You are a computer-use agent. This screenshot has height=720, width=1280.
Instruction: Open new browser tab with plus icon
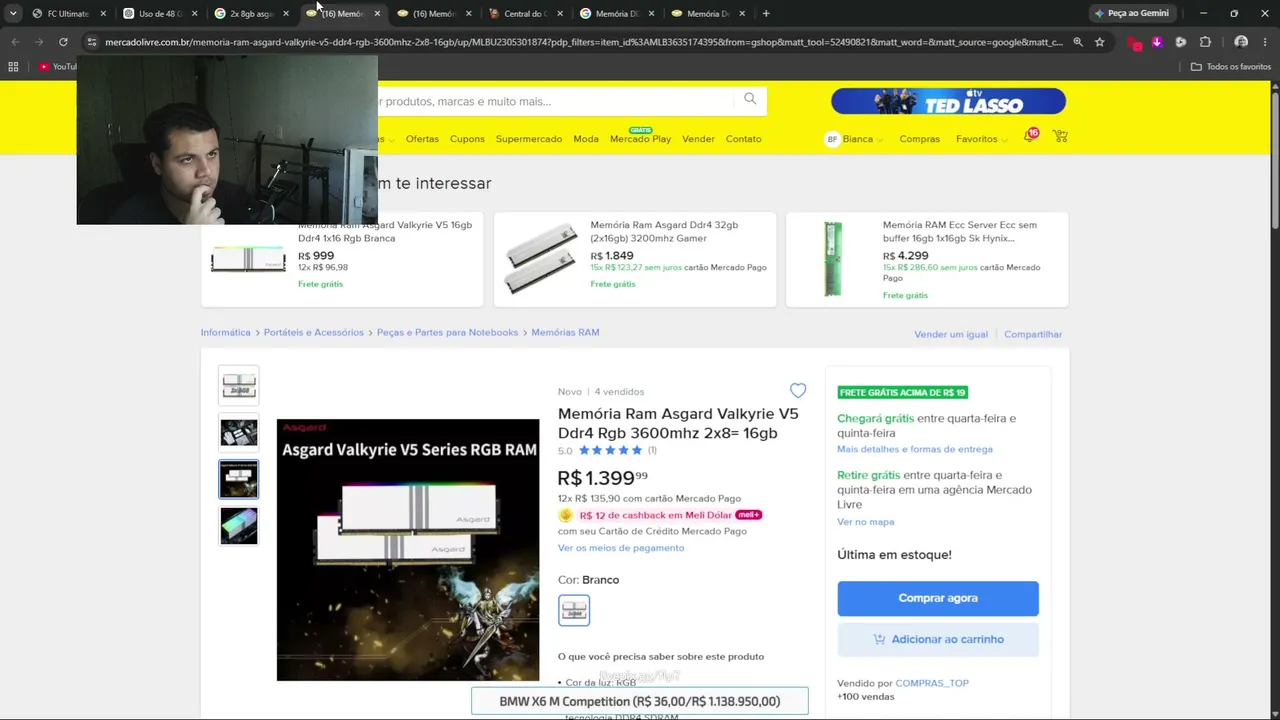(x=766, y=14)
